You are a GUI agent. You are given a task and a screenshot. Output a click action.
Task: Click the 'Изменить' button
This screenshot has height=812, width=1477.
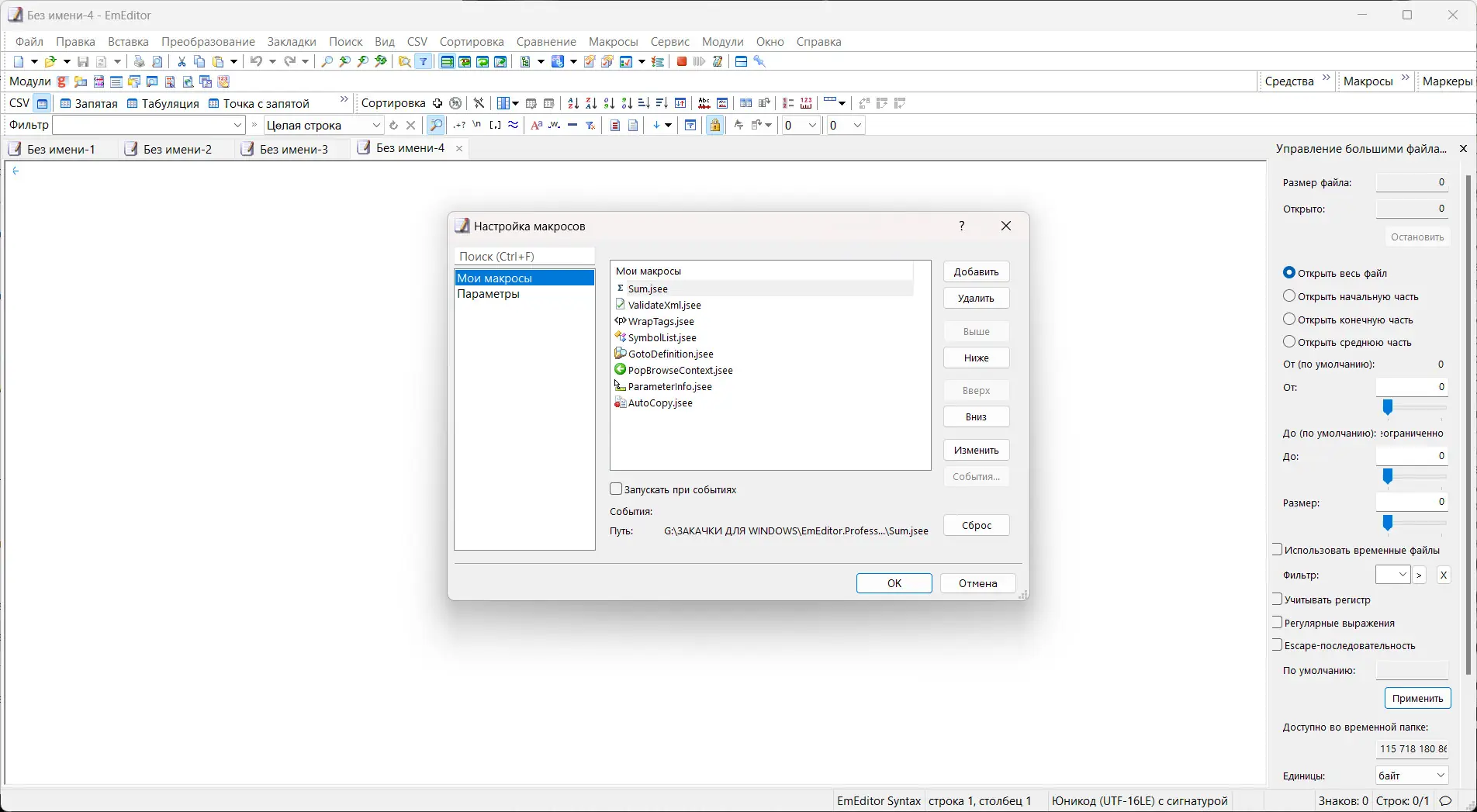[x=977, y=451]
